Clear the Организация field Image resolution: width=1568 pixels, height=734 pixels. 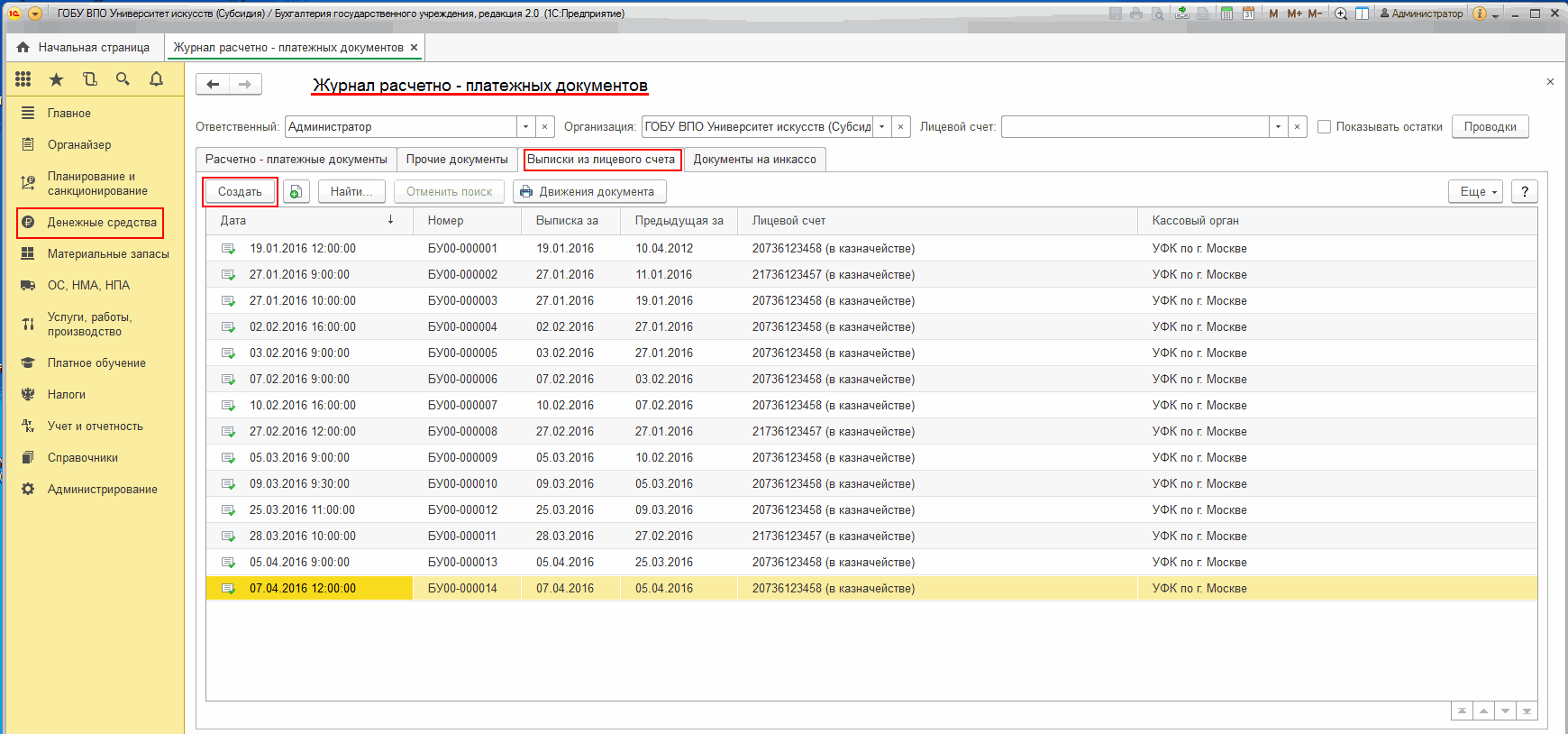tap(900, 127)
